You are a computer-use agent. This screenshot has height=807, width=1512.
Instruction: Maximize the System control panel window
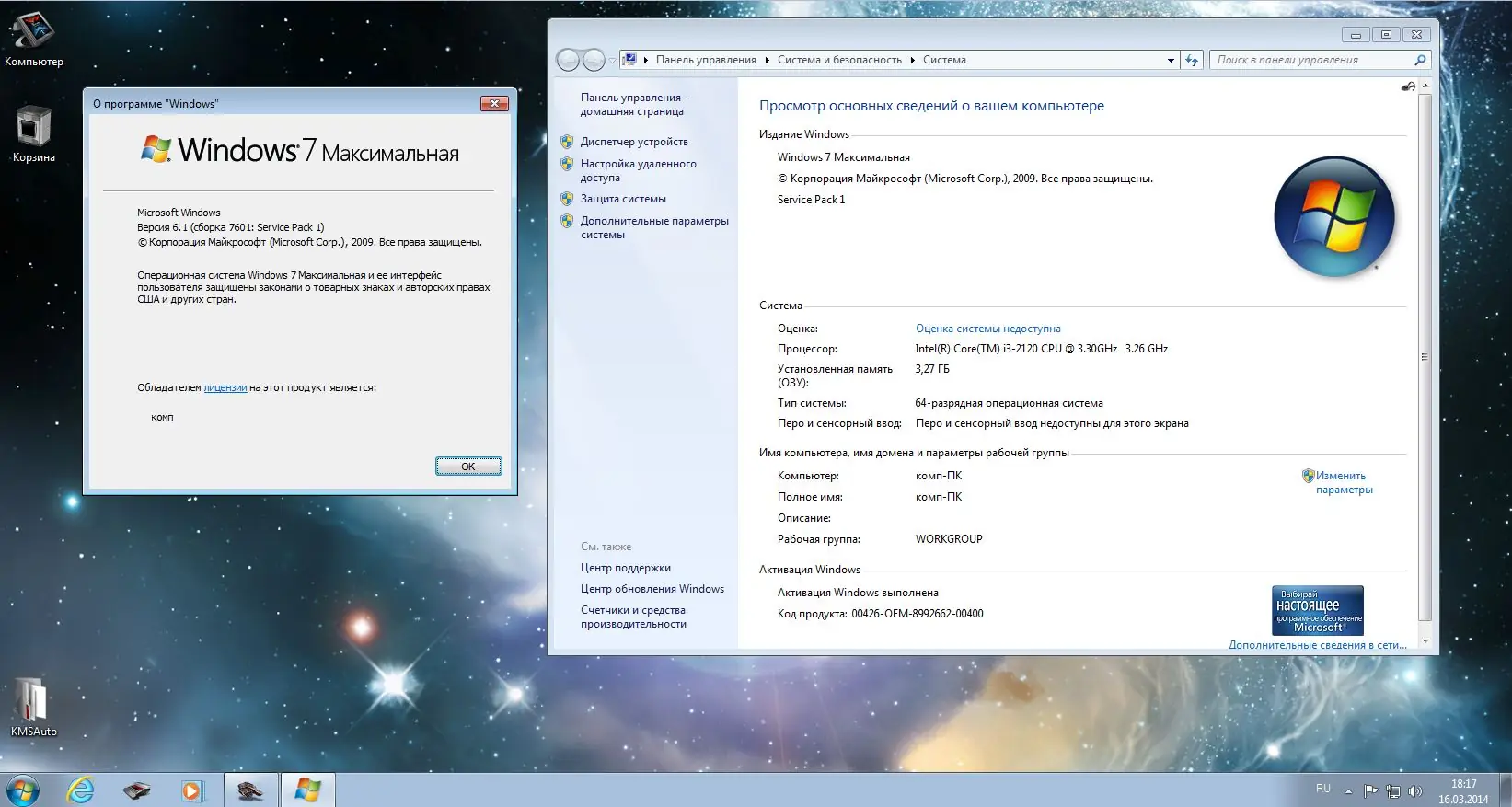pyautogui.click(x=1386, y=34)
